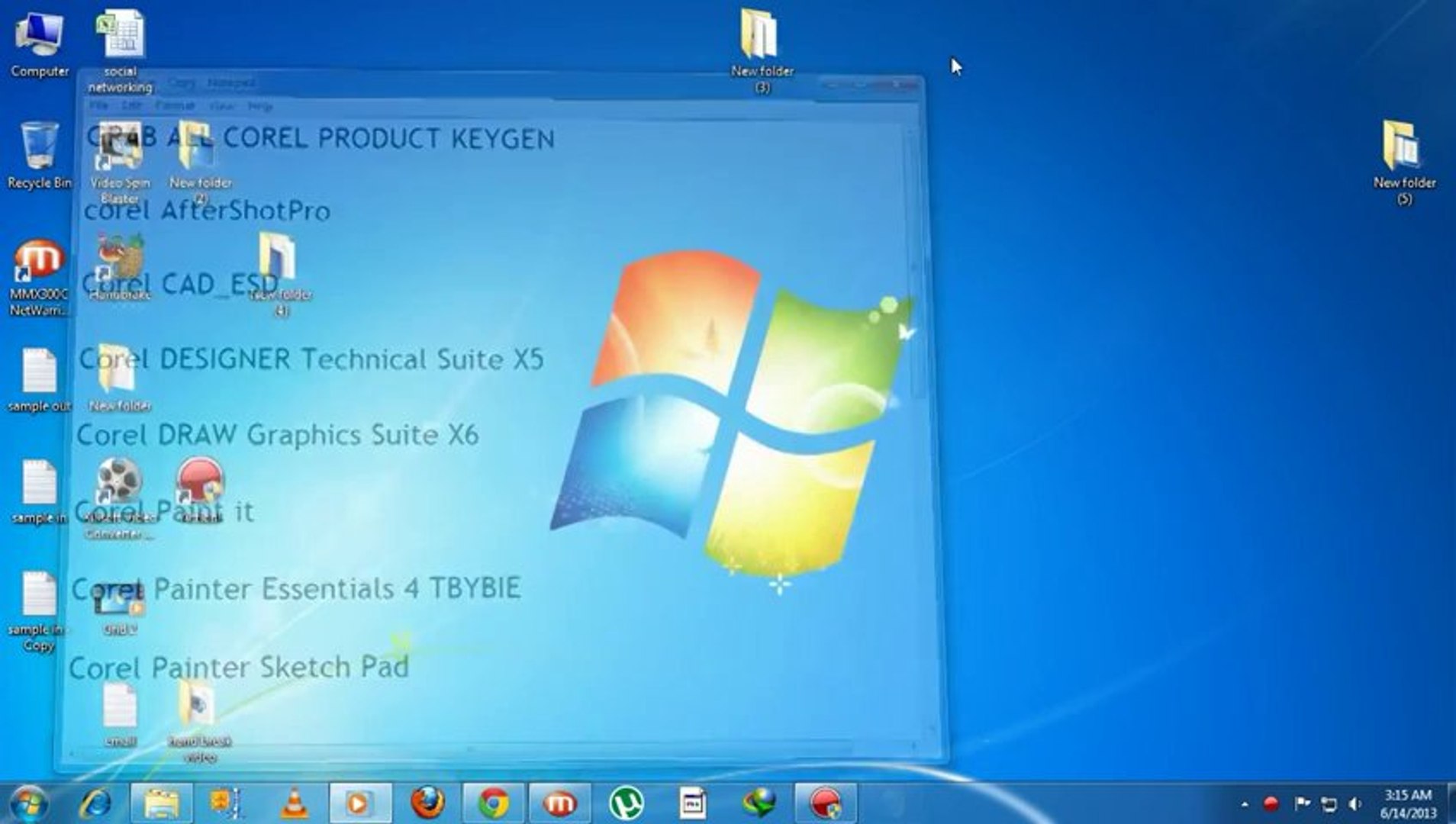The image size is (1456, 824).
Task: Start uTorrent from the taskbar
Action: click(627, 801)
